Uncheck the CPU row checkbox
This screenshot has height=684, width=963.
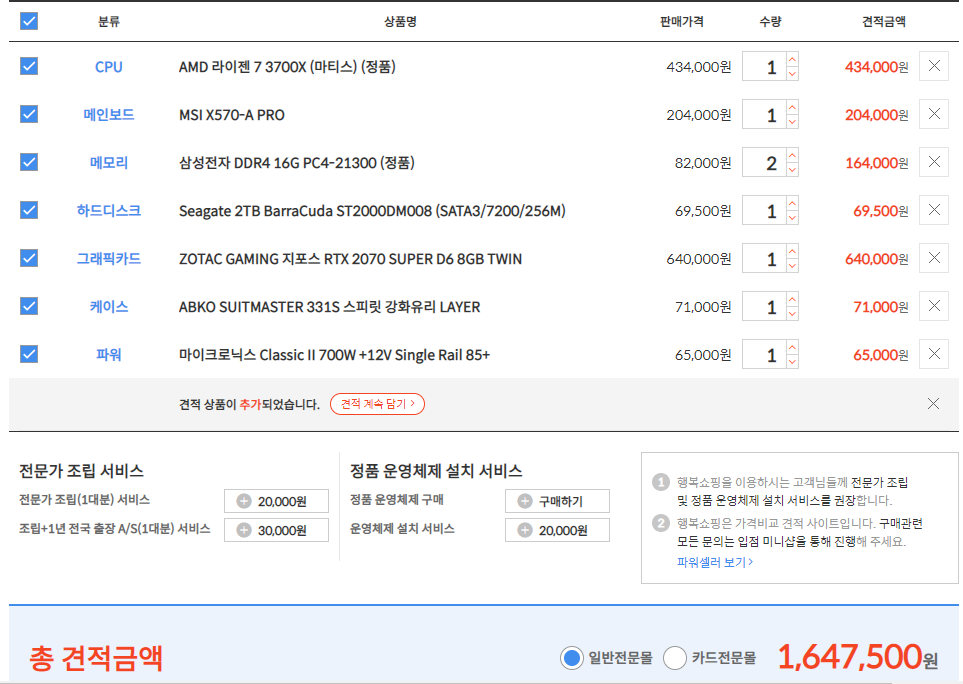[29, 66]
